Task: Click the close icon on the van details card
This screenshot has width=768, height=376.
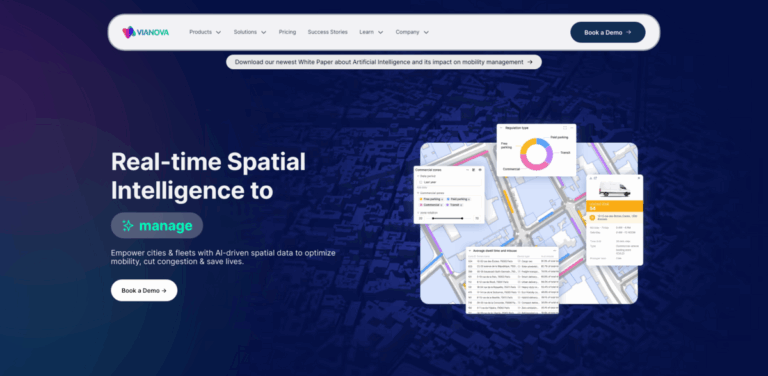Action: click(638, 179)
